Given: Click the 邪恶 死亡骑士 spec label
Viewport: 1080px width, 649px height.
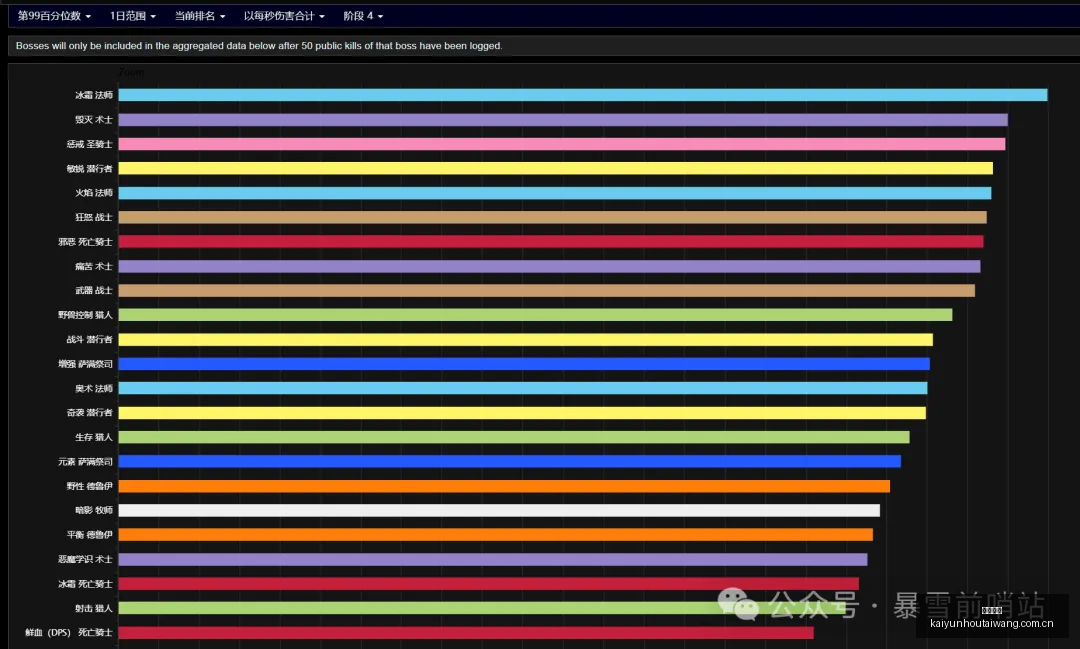Looking at the screenshot, I should pos(85,242).
